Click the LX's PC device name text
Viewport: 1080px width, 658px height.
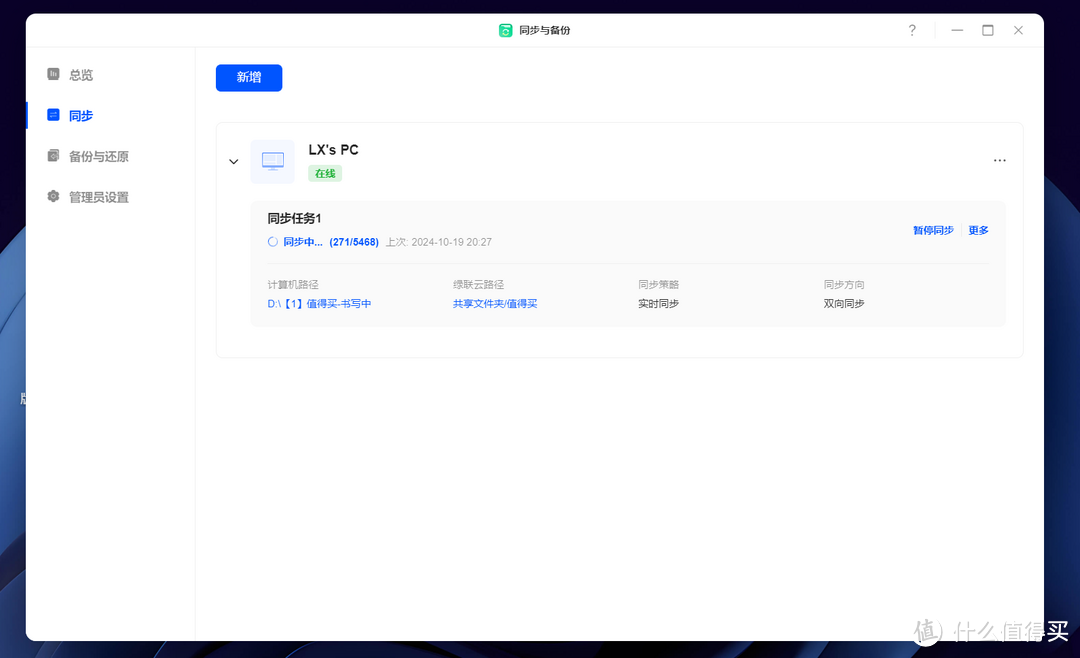pos(334,149)
